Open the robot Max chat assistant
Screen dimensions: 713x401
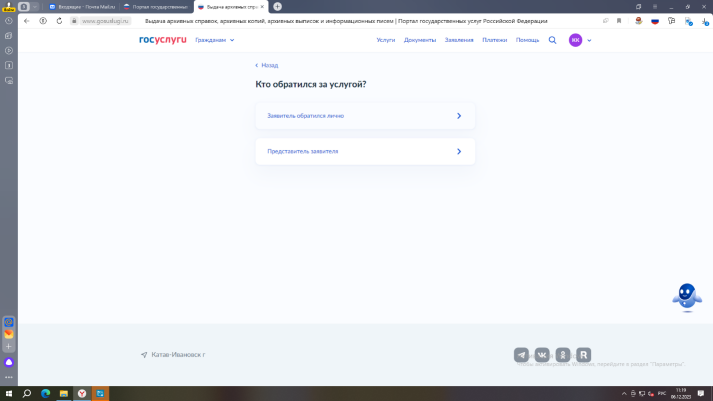point(685,296)
